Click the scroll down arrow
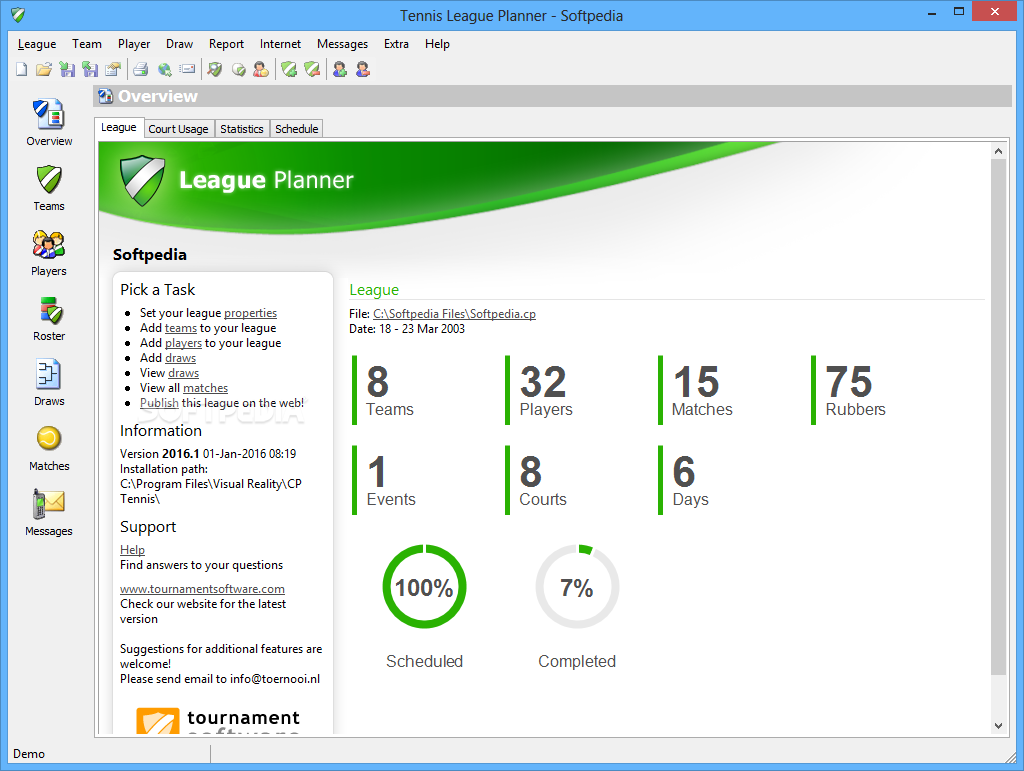The width and height of the screenshot is (1024, 771). click(x=998, y=725)
